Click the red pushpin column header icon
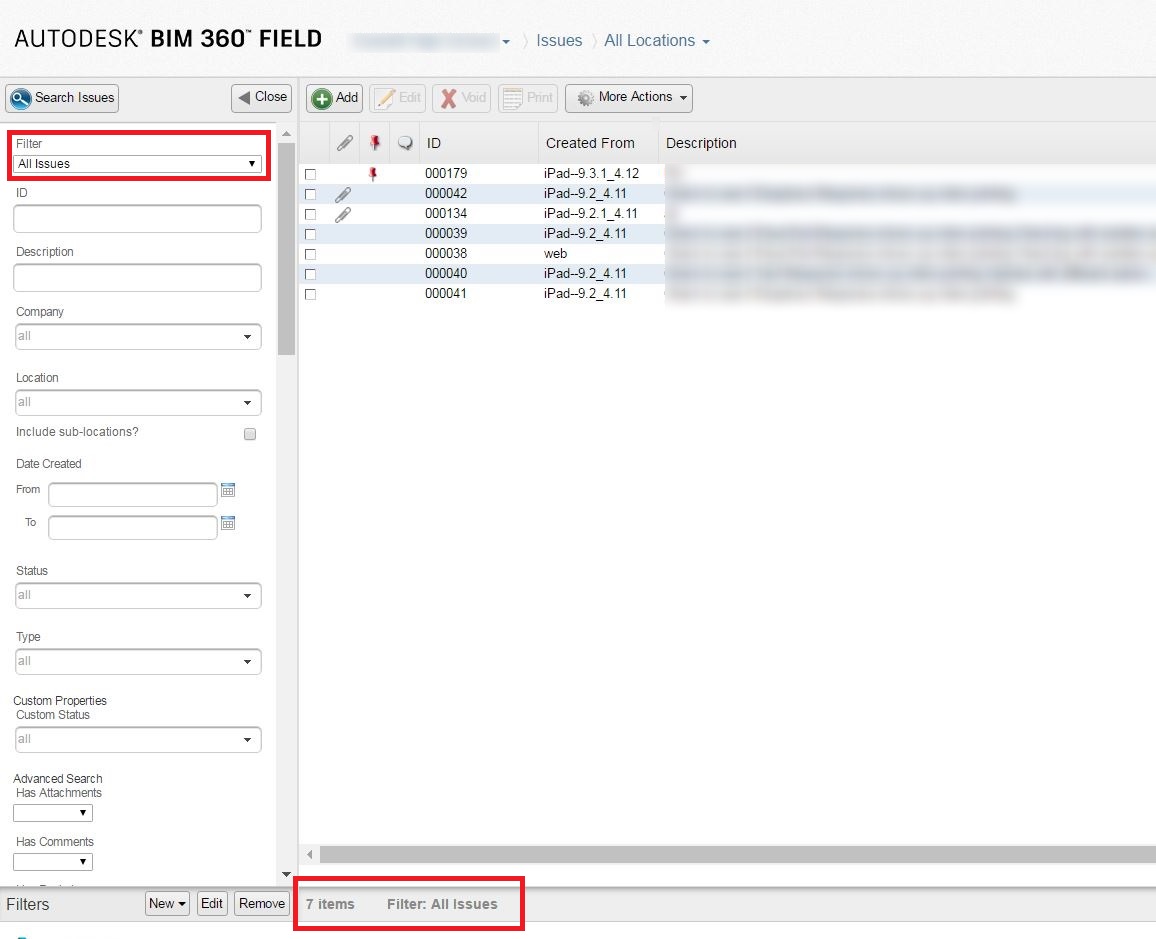1156x939 pixels. point(374,142)
